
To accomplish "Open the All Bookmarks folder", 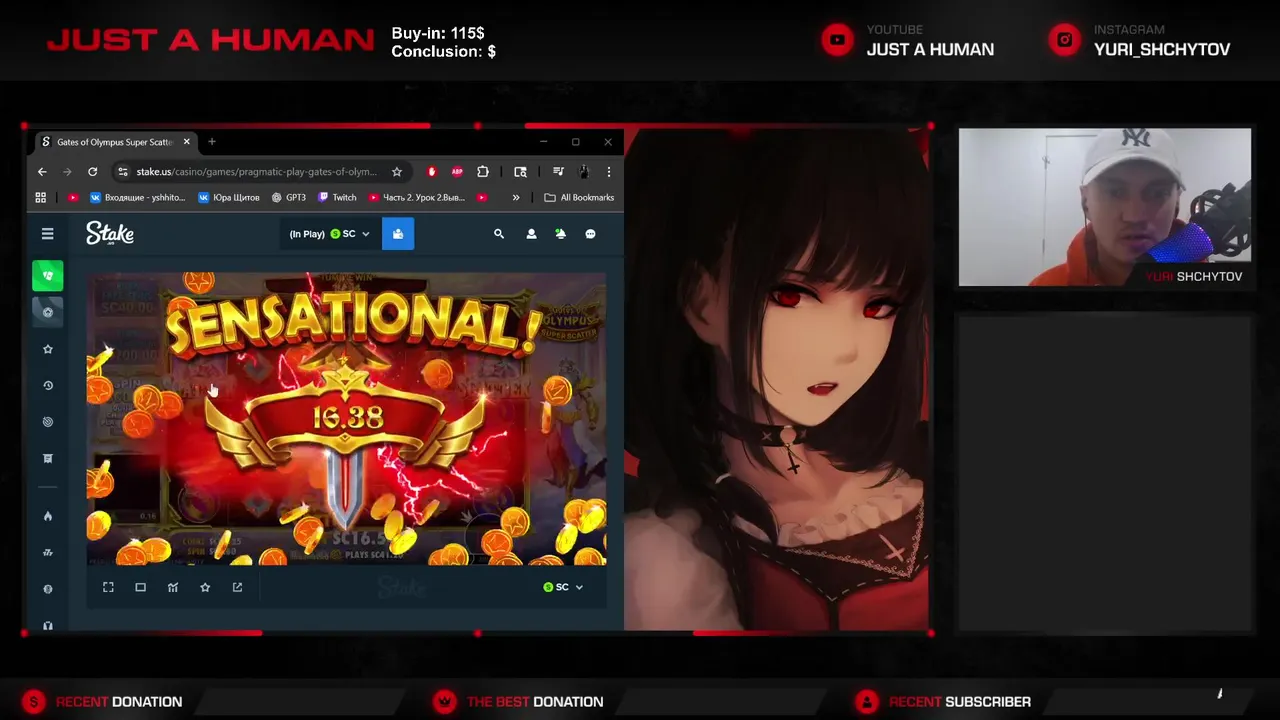I will pos(579,198).
